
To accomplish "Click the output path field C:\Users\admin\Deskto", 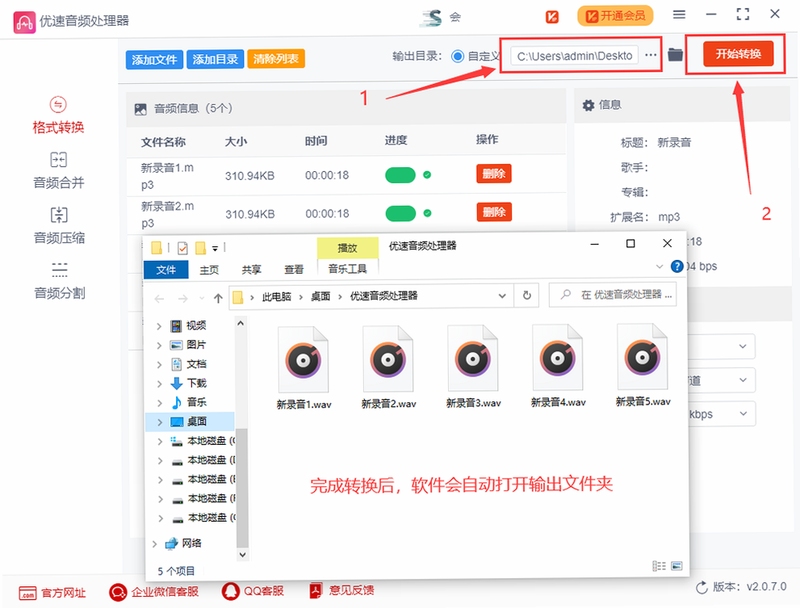I will (x=575, y=56).
